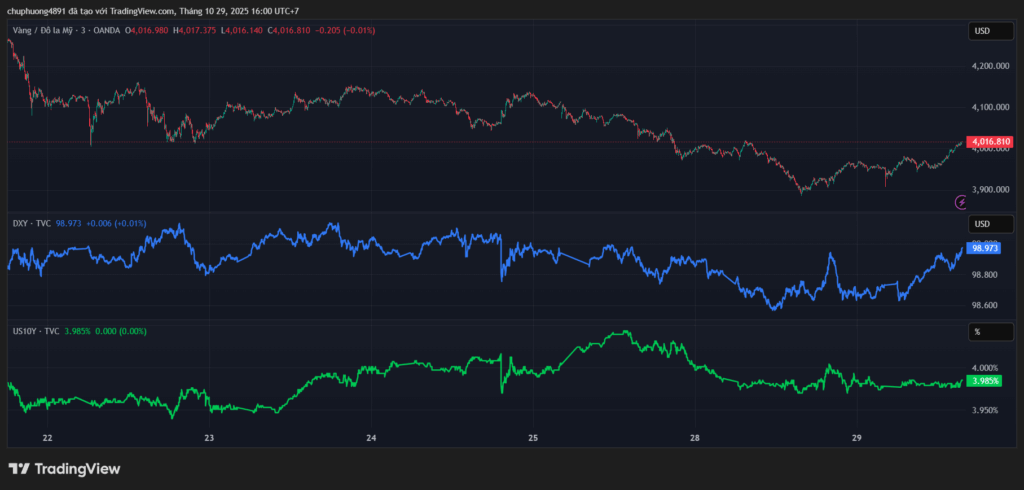Viewport: 1024px width, 490px height.
Task: Click date label 22 on time axis
Action: click(47, 438)
